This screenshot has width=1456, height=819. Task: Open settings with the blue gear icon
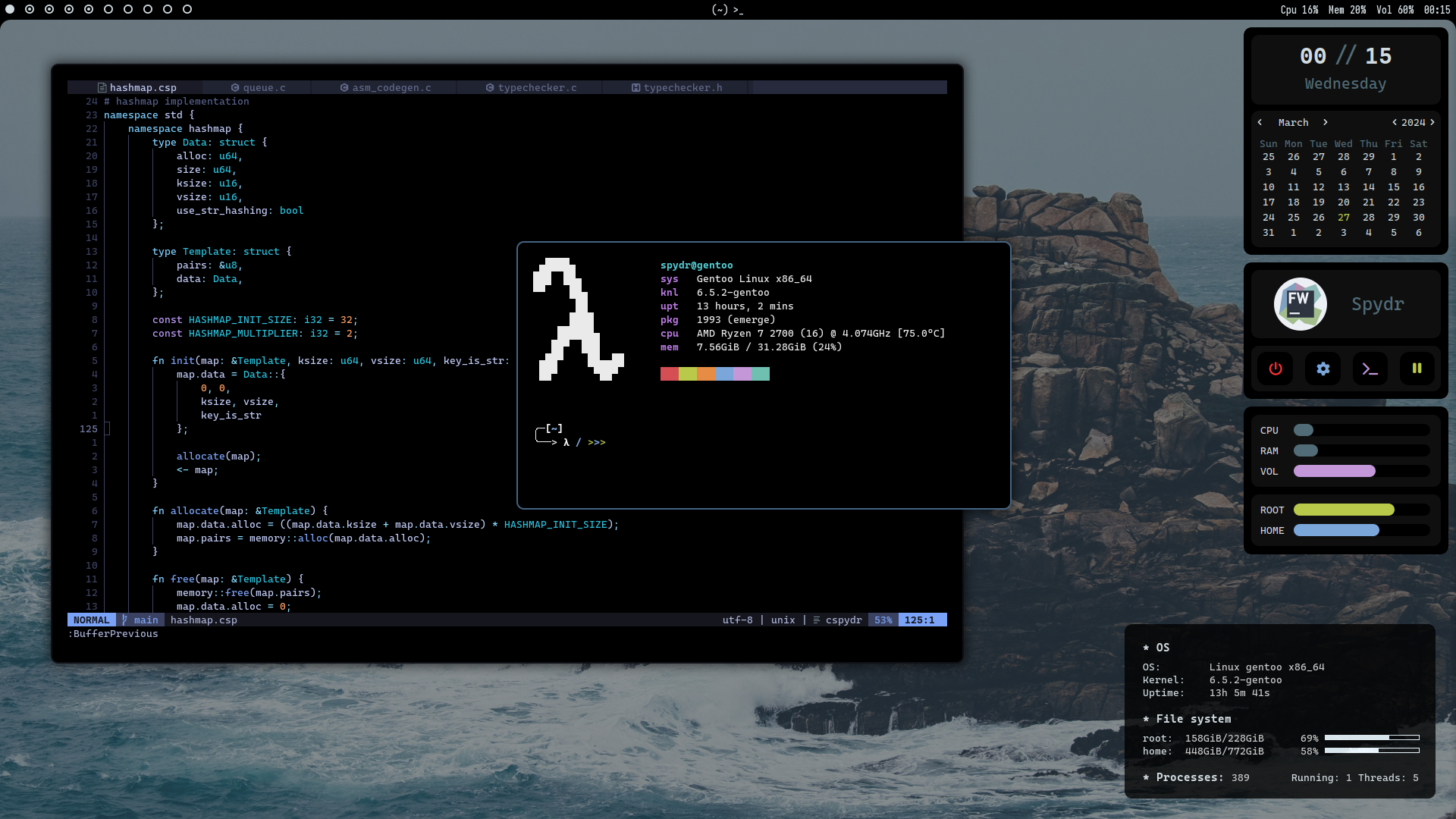[1323, 369]
